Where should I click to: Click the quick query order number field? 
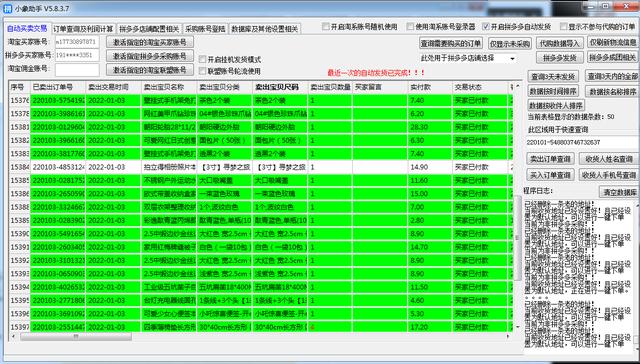coord(582,142)
